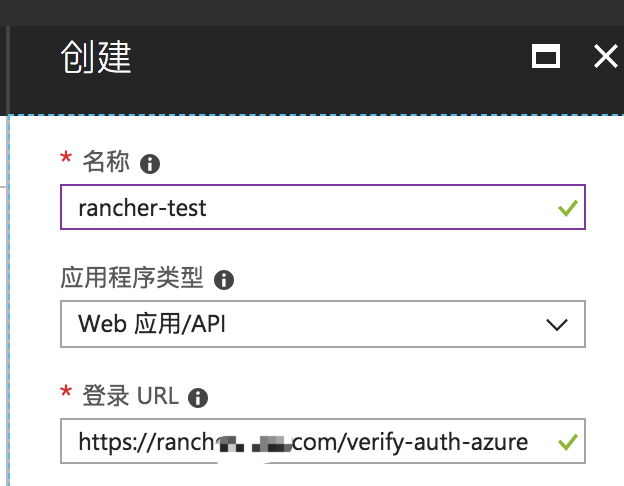
Task: Show info tooltip beside 应用程序类型
Action: (224, 280)
